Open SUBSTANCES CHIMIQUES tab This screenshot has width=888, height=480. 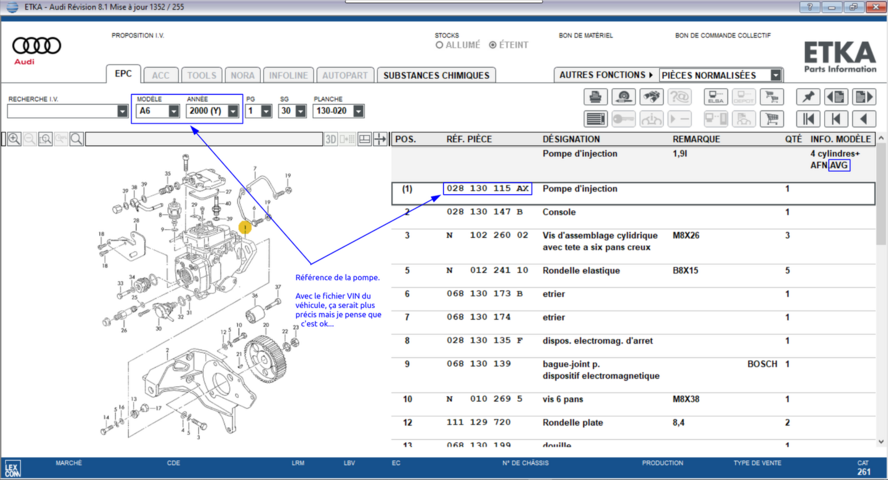(436, 75)
